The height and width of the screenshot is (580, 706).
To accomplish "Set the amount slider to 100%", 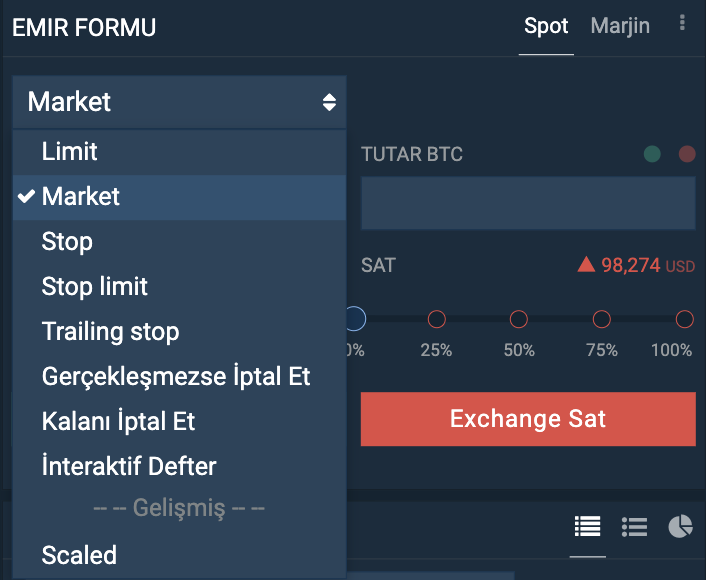I will pyautogui.click(x=684, y=319).
